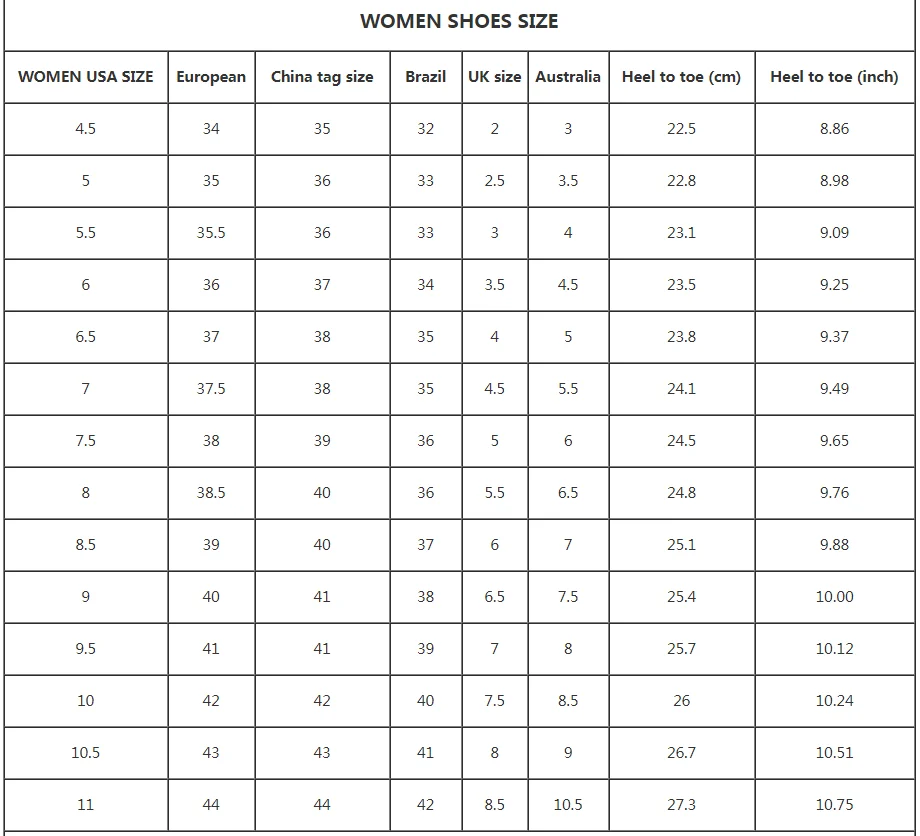Click the 22.5 cm heel-to-toe cell
The height and width of the screenshot is (836, 920).
pyautogui.click(x=681, y=129)
